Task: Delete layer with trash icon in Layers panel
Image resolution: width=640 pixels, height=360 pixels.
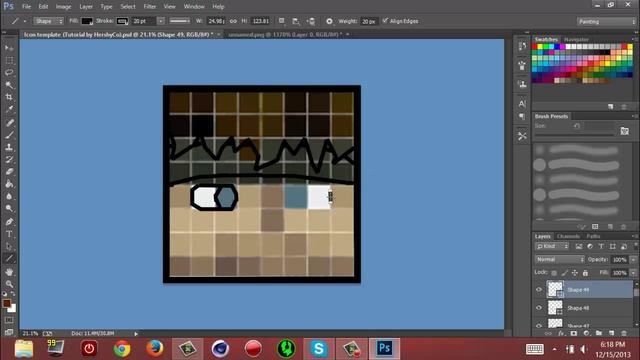Action: (x=624, y=333)
